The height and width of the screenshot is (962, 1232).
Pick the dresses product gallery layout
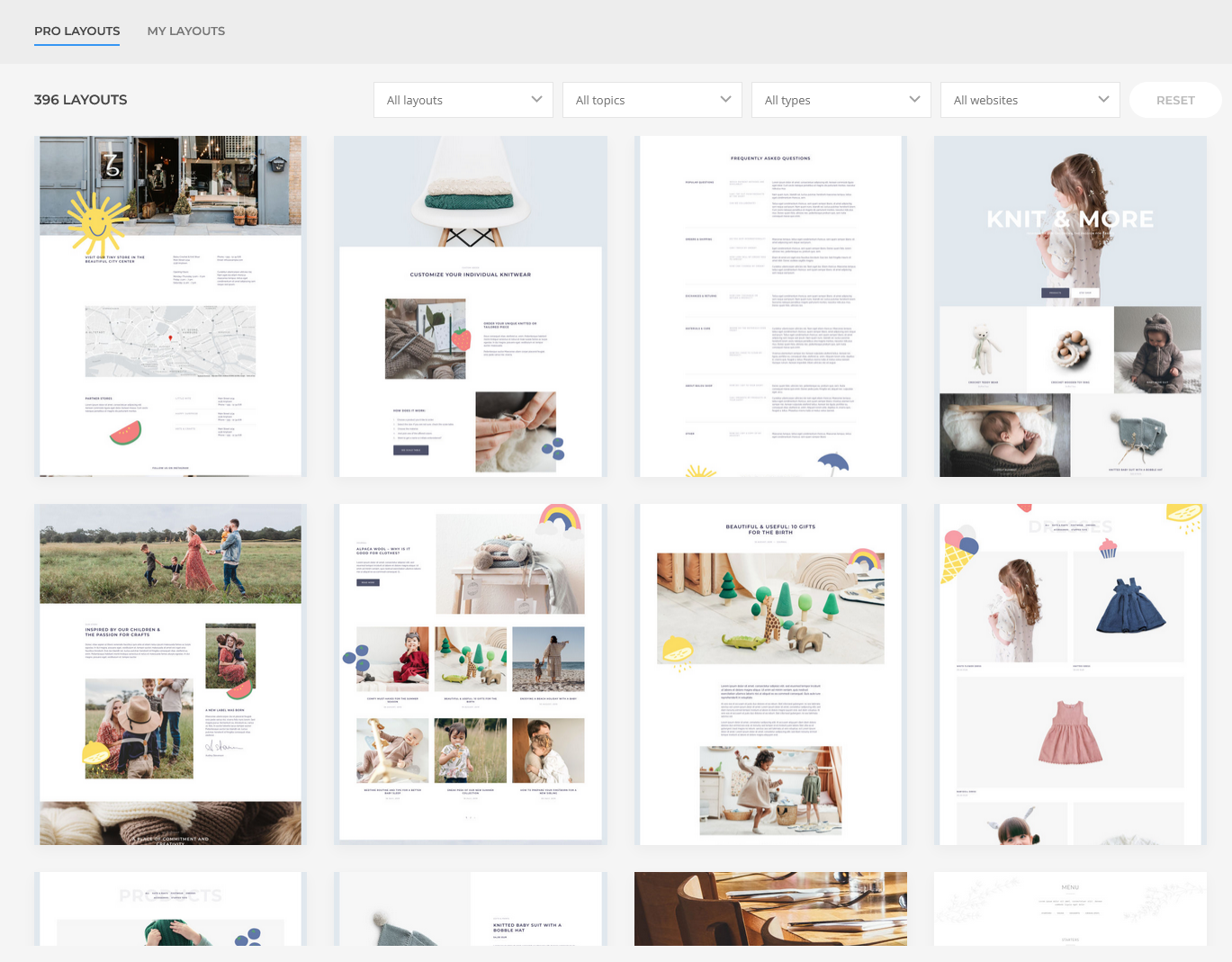1070,674
